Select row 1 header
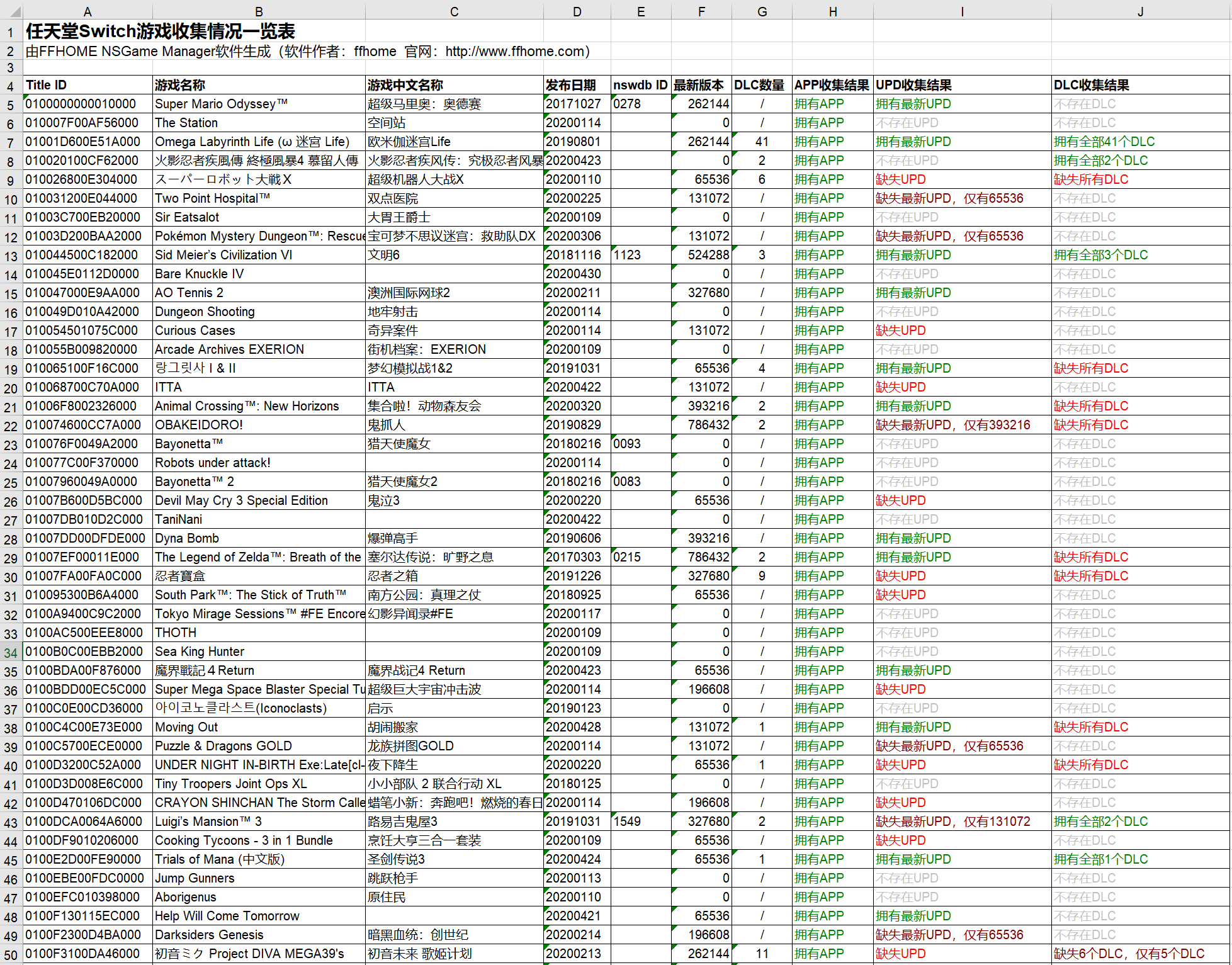 pos(11,31)
